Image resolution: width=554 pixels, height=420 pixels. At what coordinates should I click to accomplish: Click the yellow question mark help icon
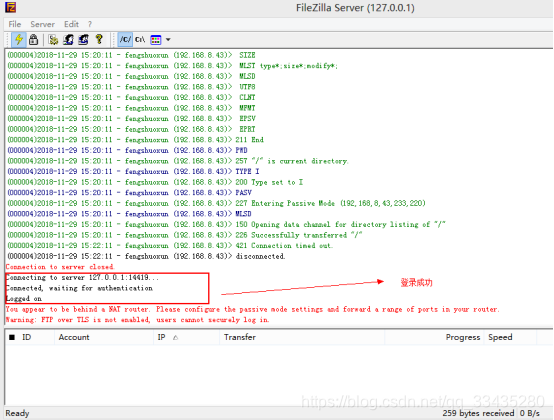pos(99,39)
